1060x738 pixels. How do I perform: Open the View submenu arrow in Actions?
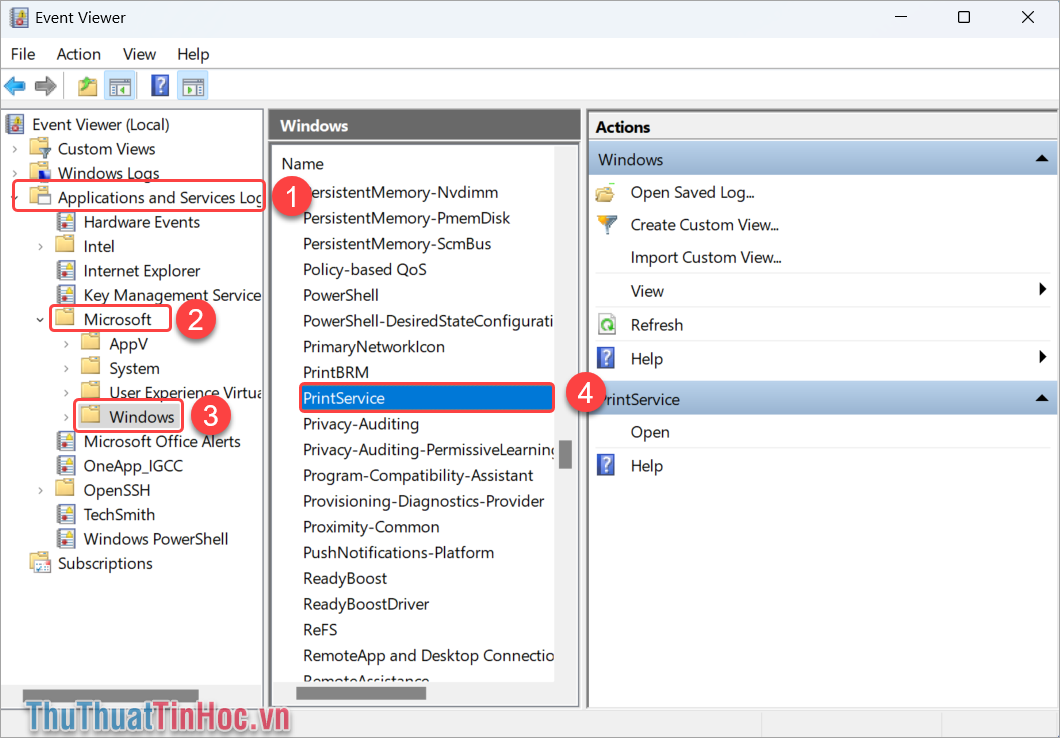(1042, 290)
